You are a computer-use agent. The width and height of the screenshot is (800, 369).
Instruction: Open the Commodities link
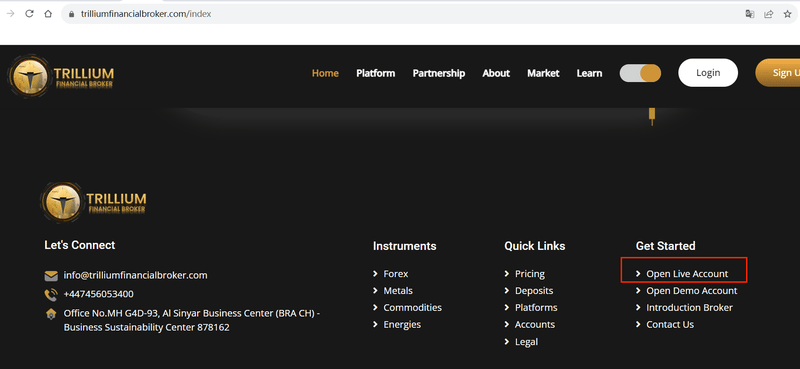tap(413, 308)
